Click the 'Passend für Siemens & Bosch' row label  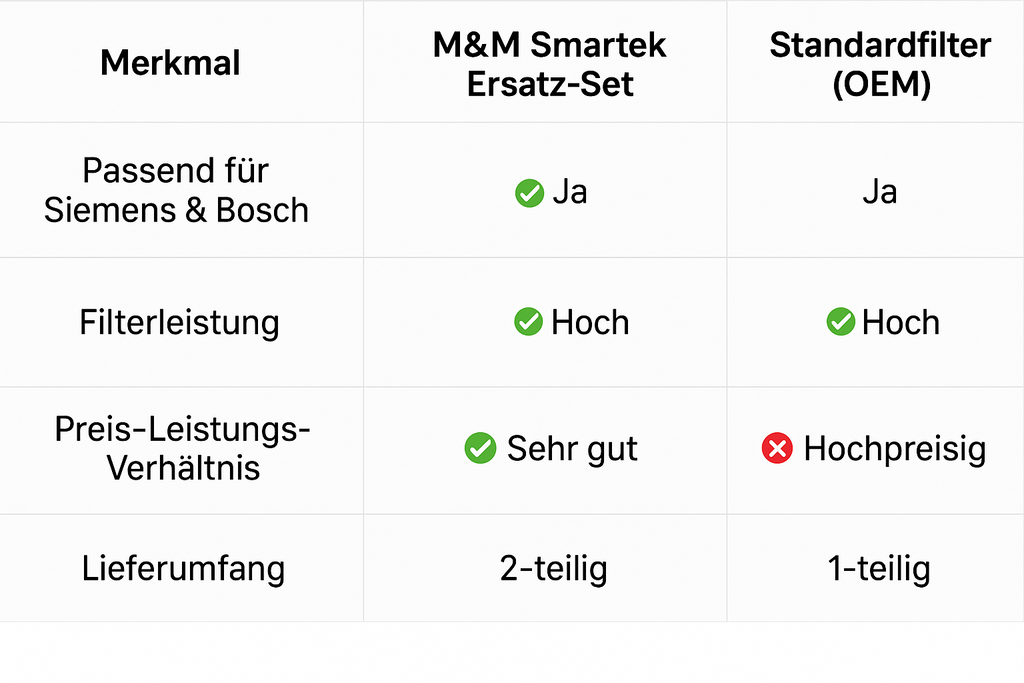pyautogui.click(x=176, y=190)
